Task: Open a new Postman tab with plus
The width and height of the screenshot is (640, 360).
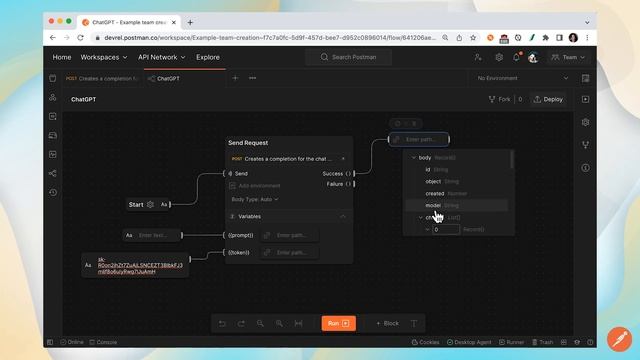Action: pos(235,78)
